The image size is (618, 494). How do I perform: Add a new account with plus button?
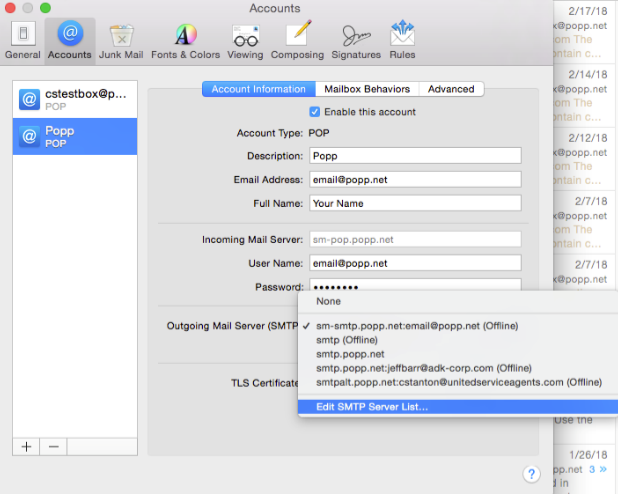tap(26, 447)
